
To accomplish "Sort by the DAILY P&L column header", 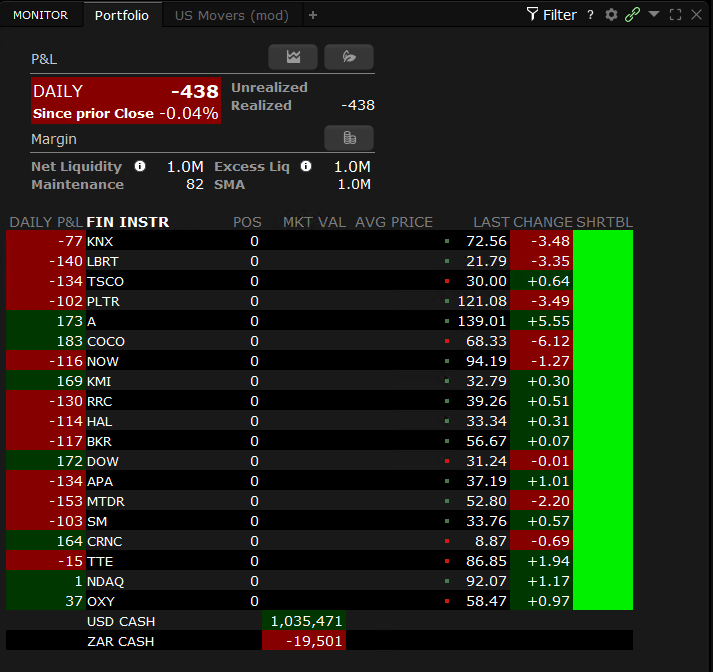I will pos(46,222).
